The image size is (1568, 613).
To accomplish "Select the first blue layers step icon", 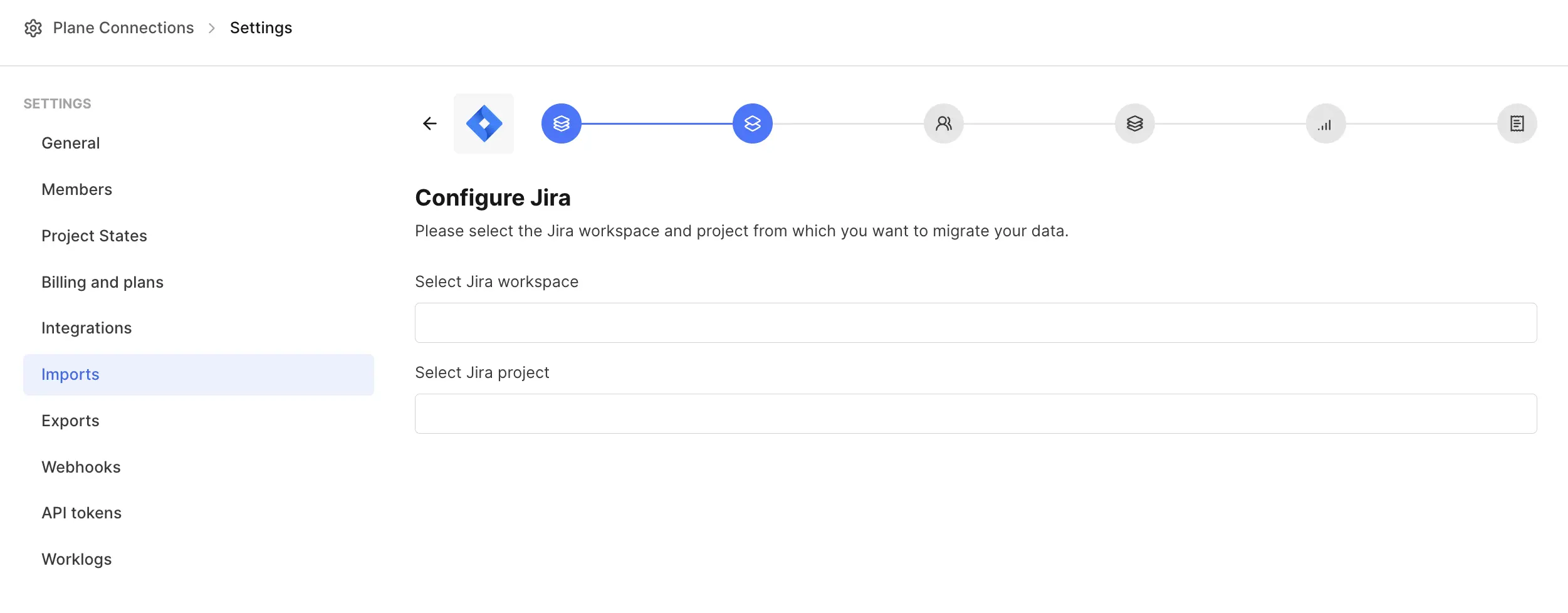I will pyautogui.click(x=562, y=123).
